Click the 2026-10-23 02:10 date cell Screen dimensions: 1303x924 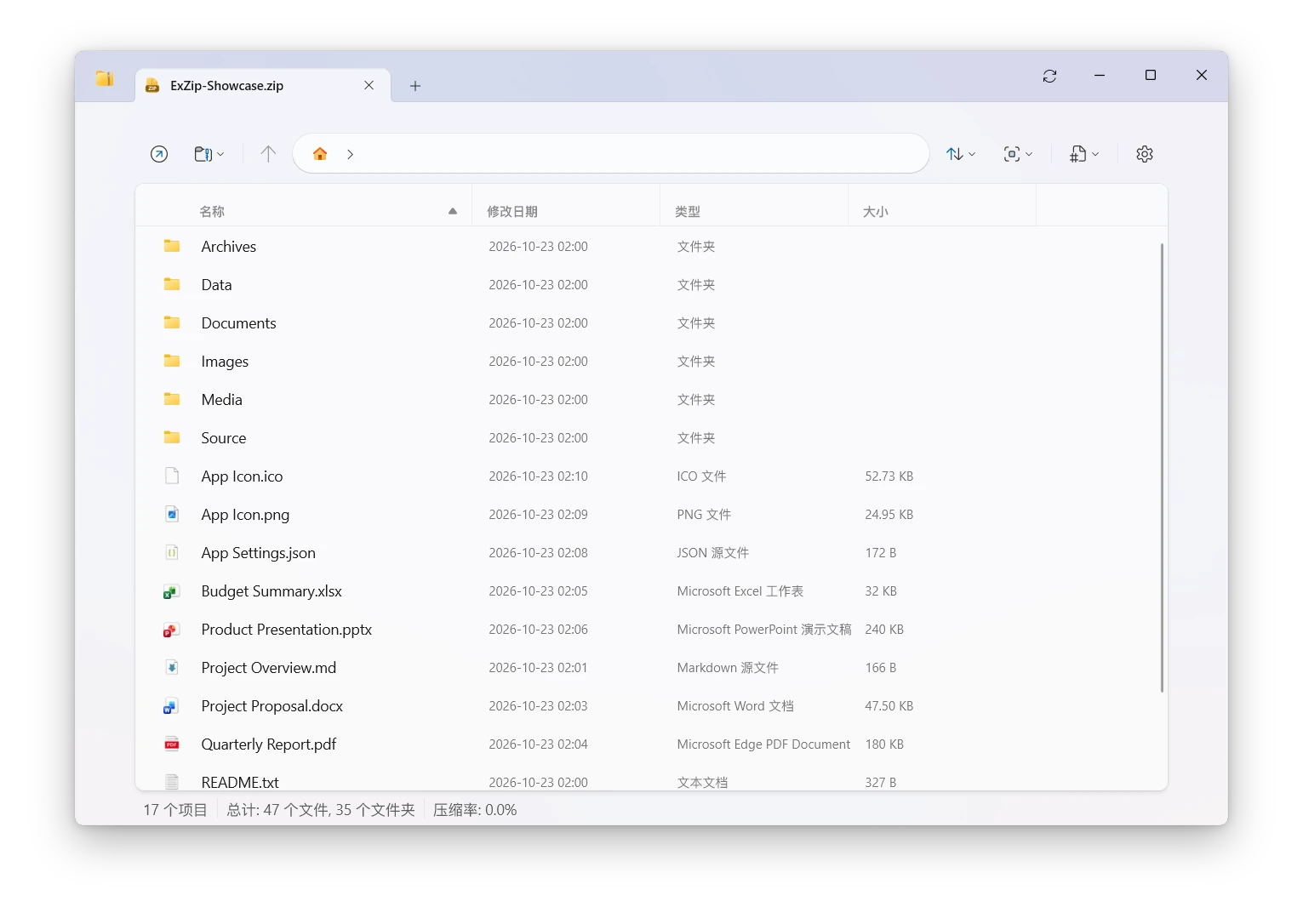coord(538,476)
